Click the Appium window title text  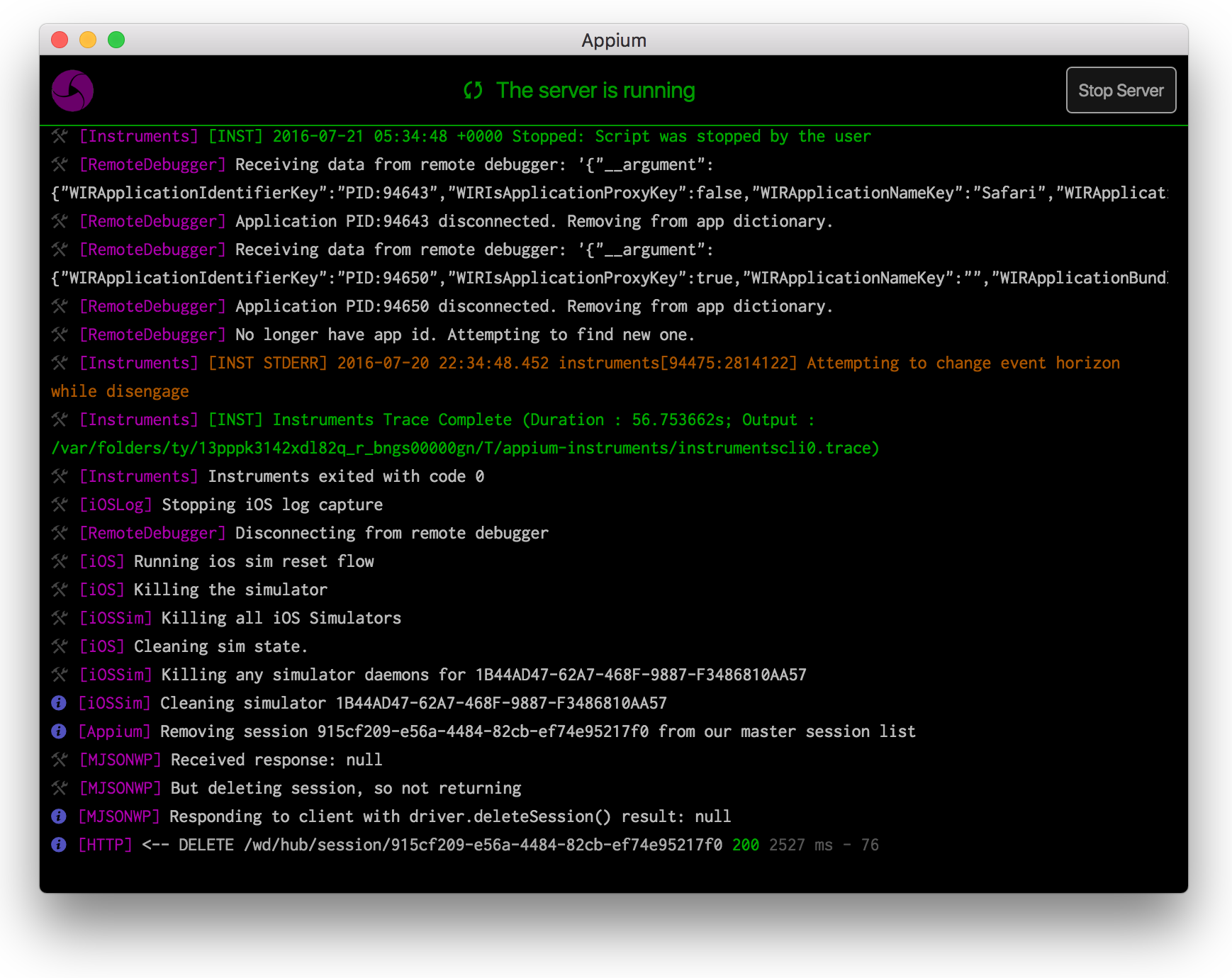click(614, 40)
